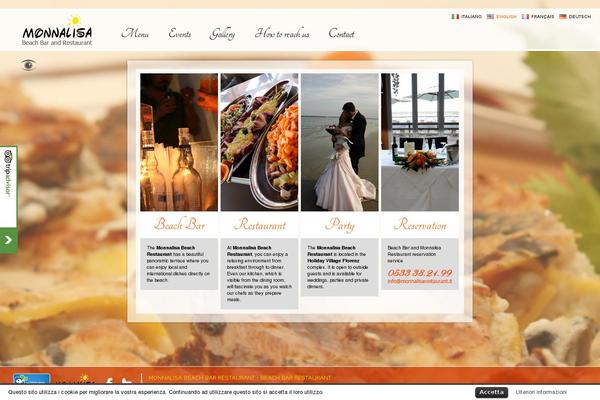Expand the green arrow side panel
This screenshot has height=400, width=600.
tap(8, 240)
